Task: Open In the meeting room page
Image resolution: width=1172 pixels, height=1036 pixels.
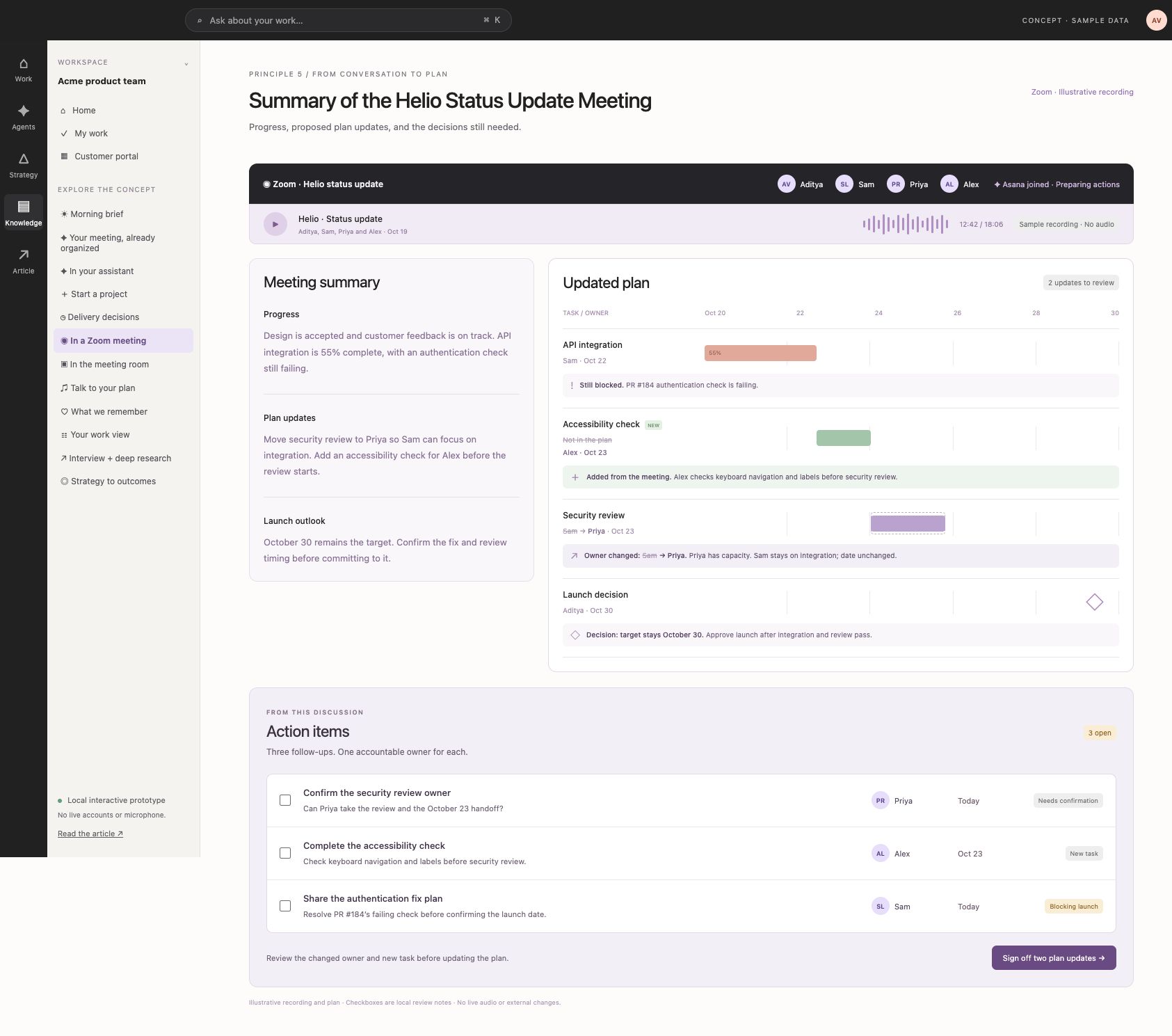Action: pos(123,365)
